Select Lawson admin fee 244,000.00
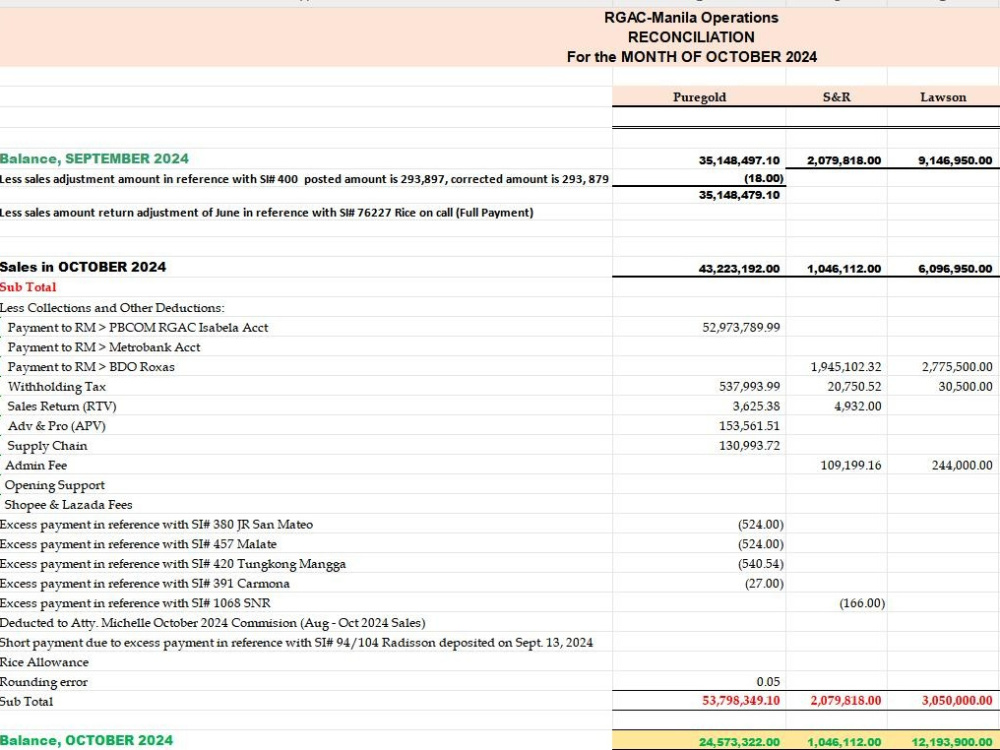The width and height of the screenshot is (1000, 750). click(962, 466)
